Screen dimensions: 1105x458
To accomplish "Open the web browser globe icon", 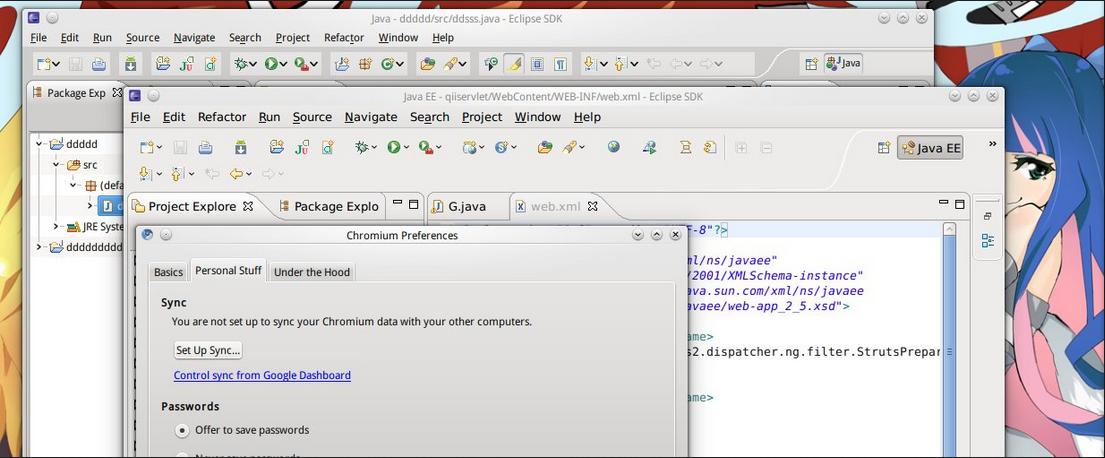I will click(614, 147).
